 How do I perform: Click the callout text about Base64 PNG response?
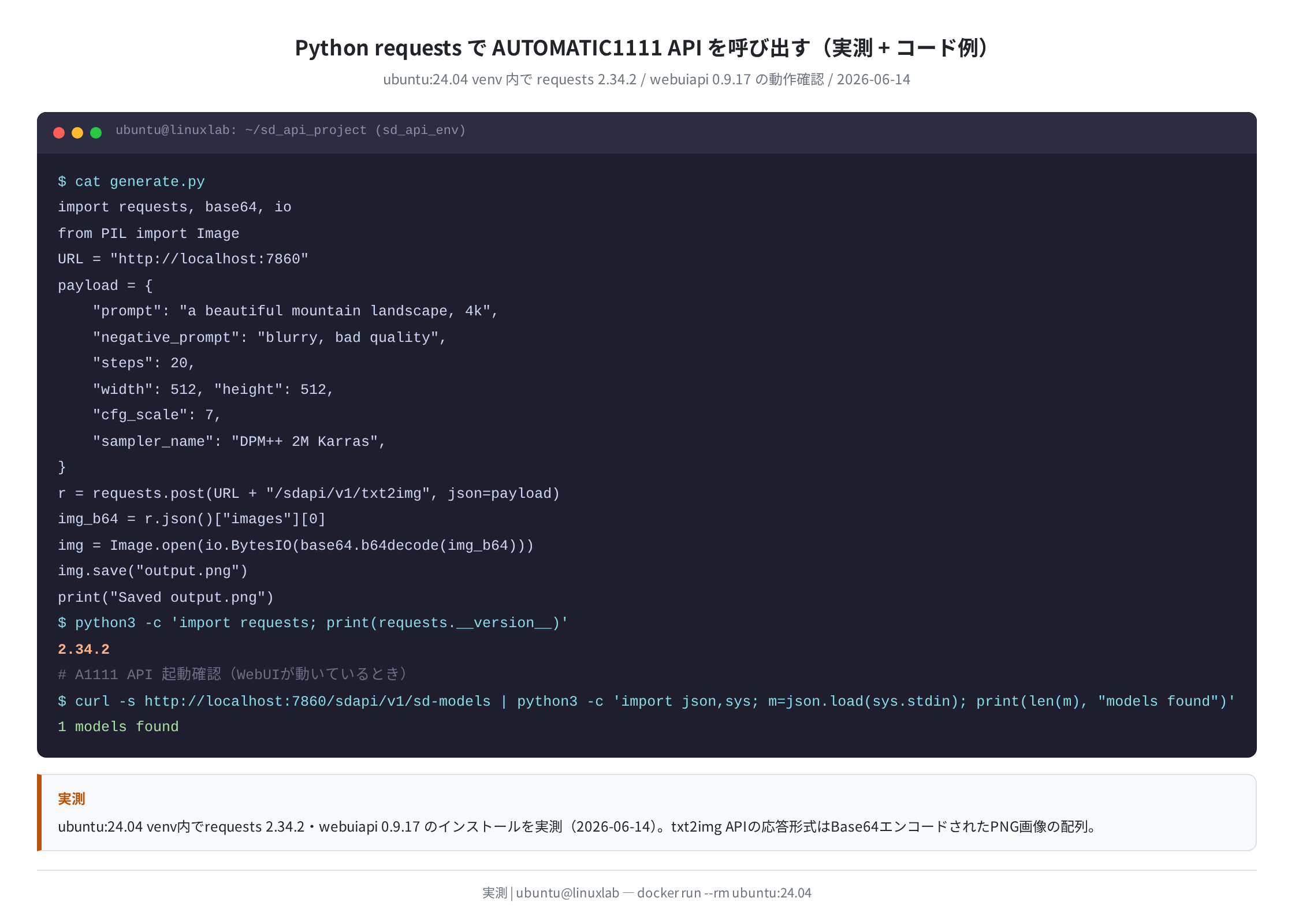point(578,827)
